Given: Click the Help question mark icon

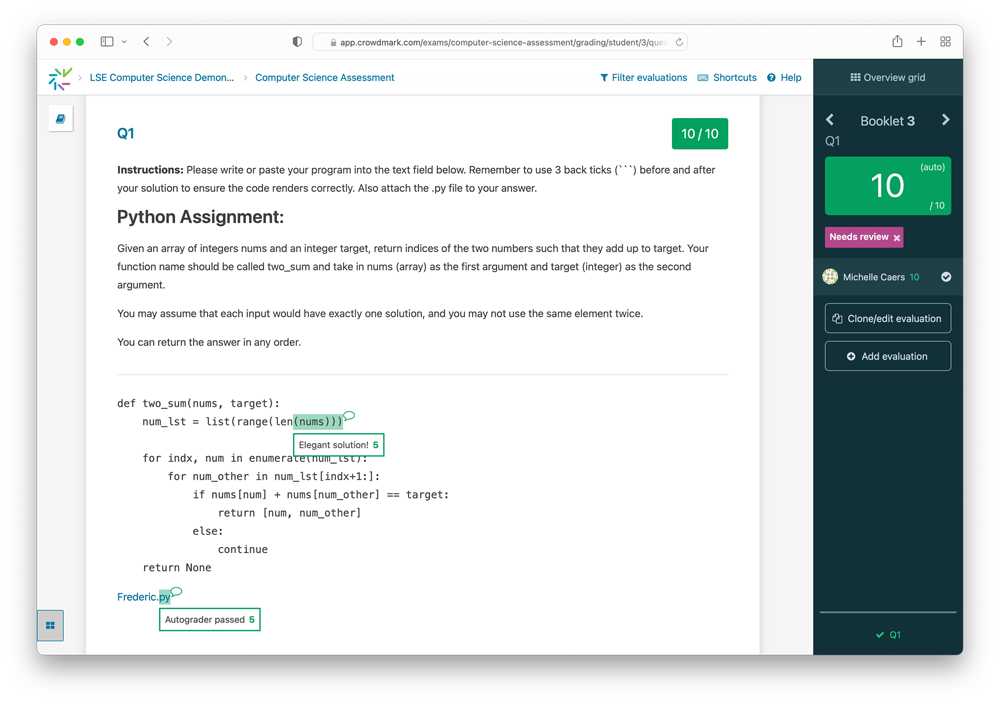Looking at the screenshot, I should point(770,77).
